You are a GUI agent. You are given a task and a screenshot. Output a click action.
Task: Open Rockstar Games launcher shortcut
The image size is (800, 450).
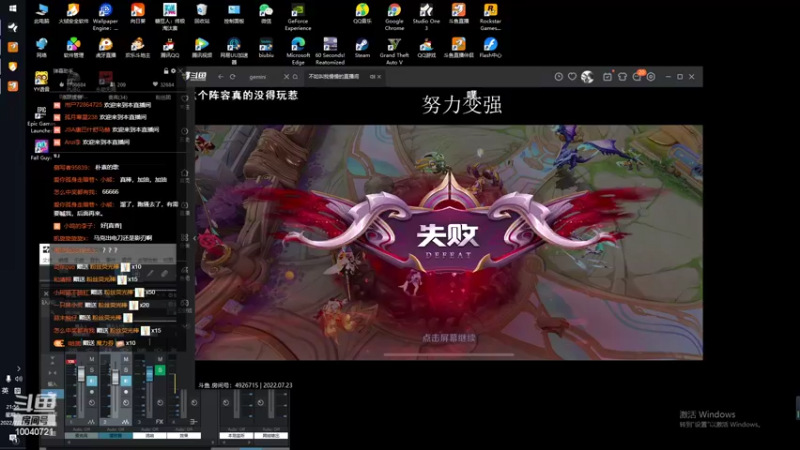(490, 16)
